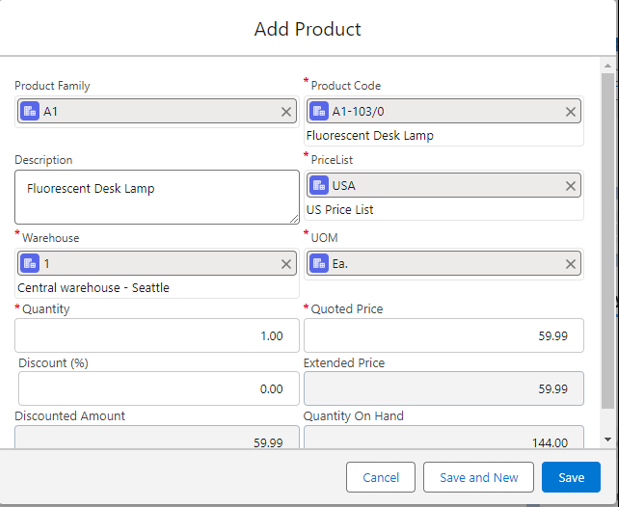Click into the Quantity field
This screenshot has height=507, width=619.
(158, 336)
